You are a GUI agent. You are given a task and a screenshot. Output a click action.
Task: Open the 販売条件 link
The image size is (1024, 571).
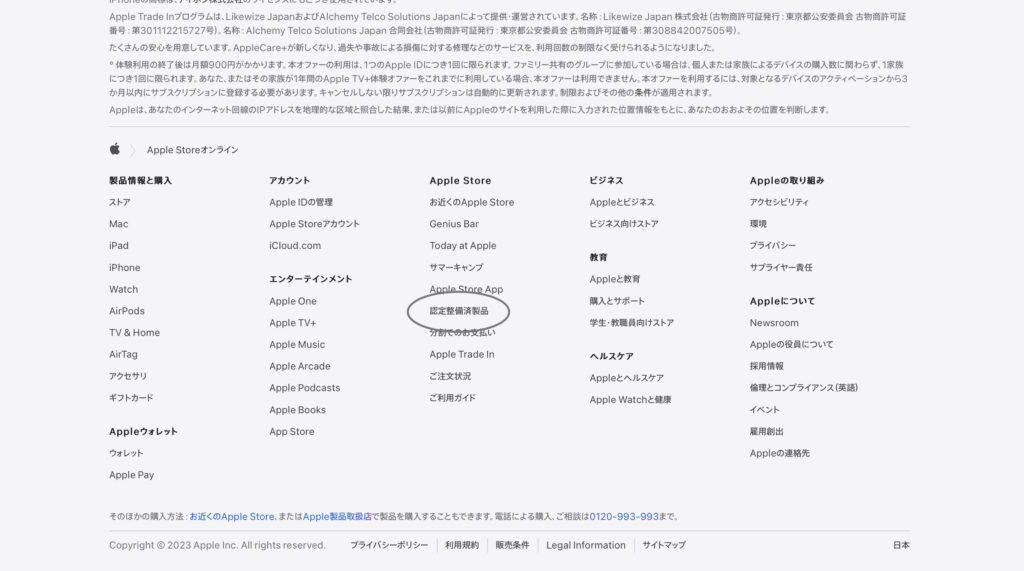pos(513,545)
